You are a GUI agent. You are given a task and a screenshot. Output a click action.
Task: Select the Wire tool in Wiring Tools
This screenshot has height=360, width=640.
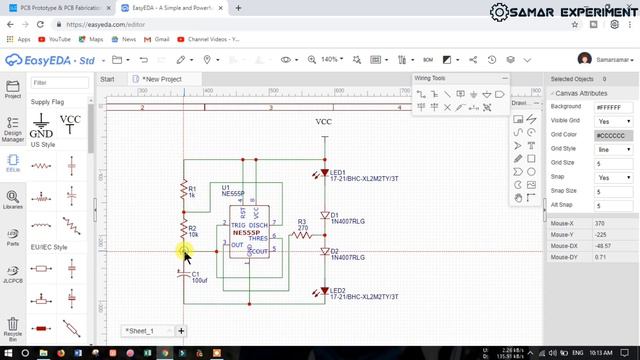(421, 94)
